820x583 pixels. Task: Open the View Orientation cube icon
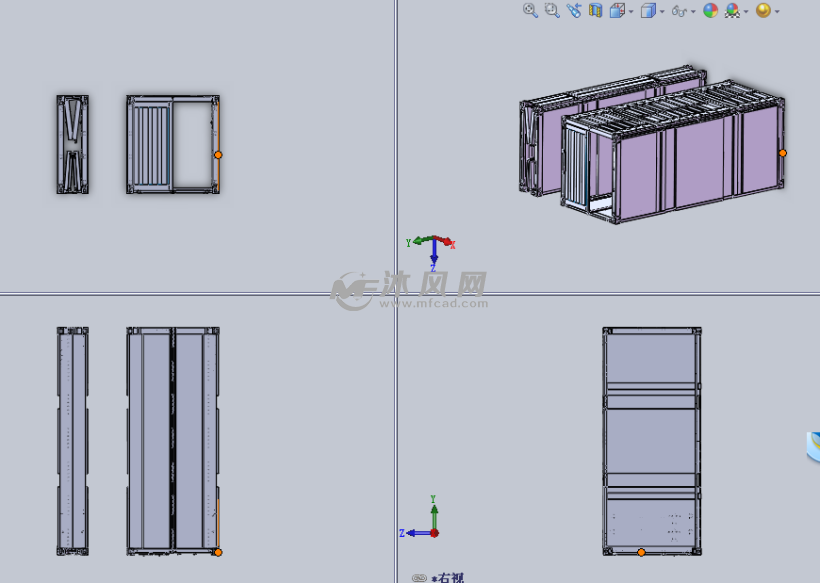pyautogui.click(x=615, y=11)
